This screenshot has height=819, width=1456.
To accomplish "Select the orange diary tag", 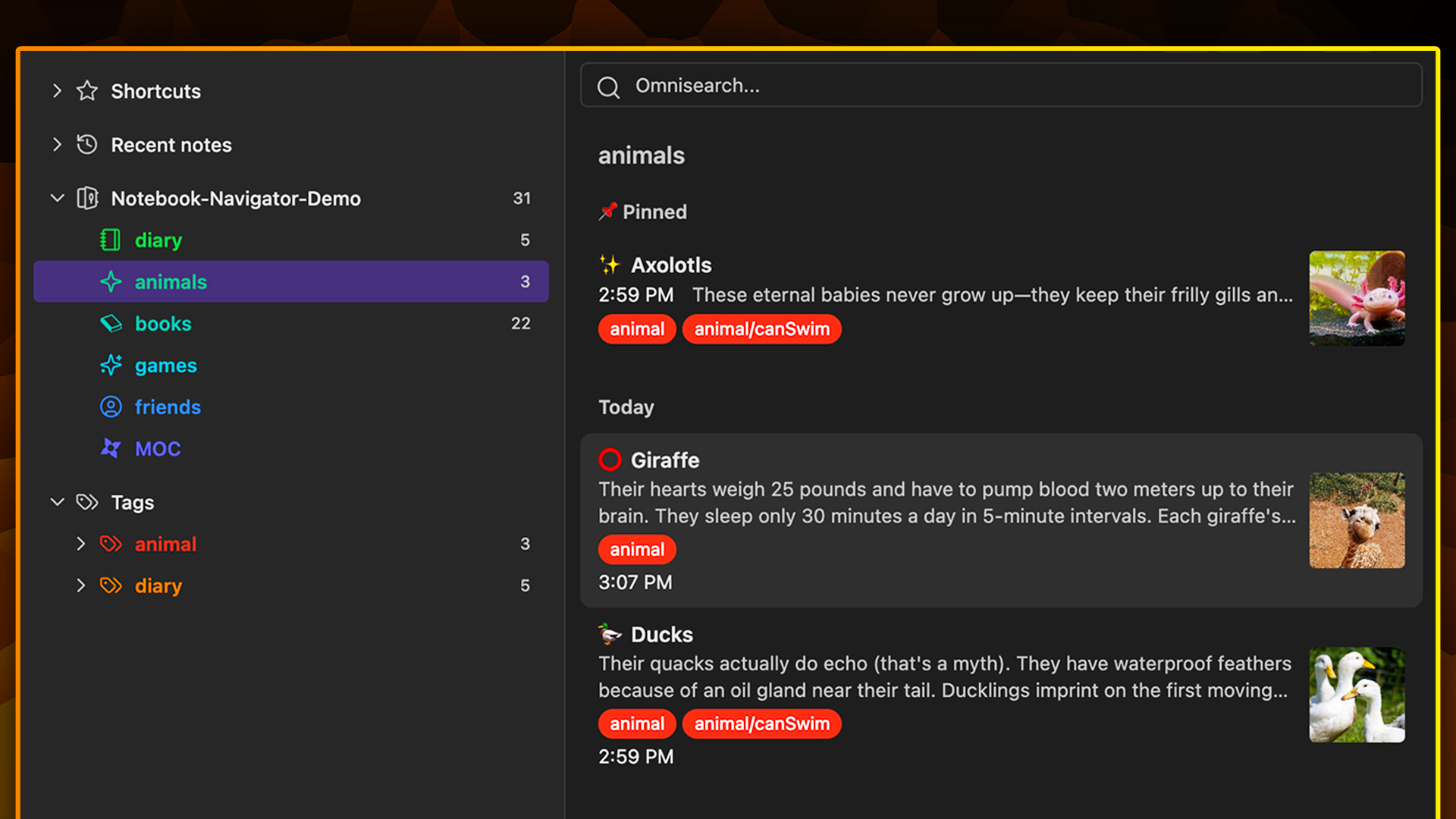I will pyautogui.click(x=158, y=585).
